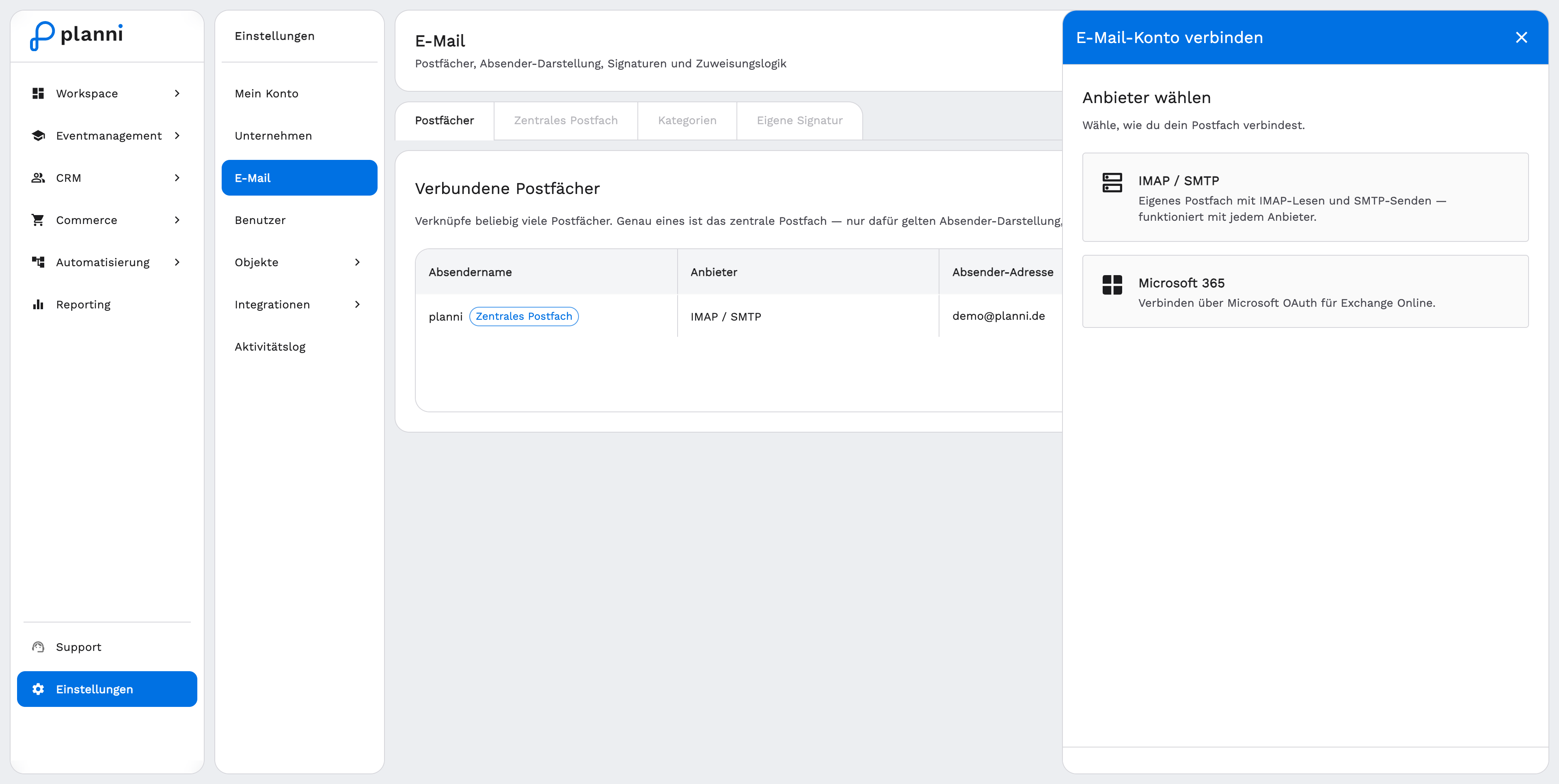Open Benutzer settings

click(x=300, y=220)
